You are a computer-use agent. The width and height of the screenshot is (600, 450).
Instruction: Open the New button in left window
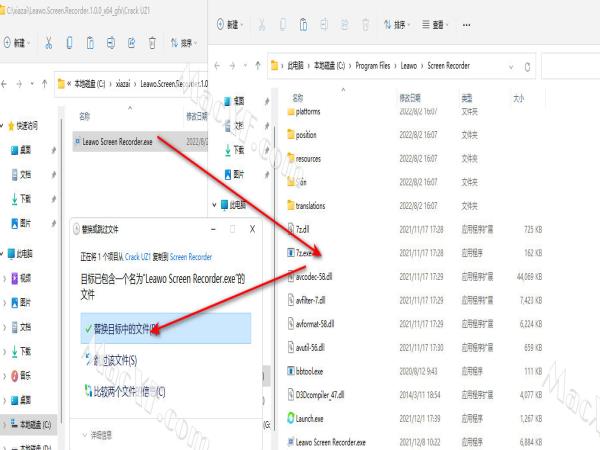pos(16,43)
